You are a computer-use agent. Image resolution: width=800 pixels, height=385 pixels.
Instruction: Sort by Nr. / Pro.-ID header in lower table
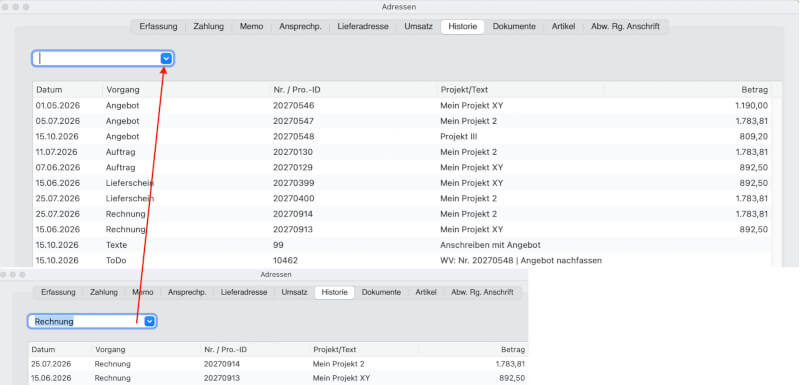click(225, 350)
